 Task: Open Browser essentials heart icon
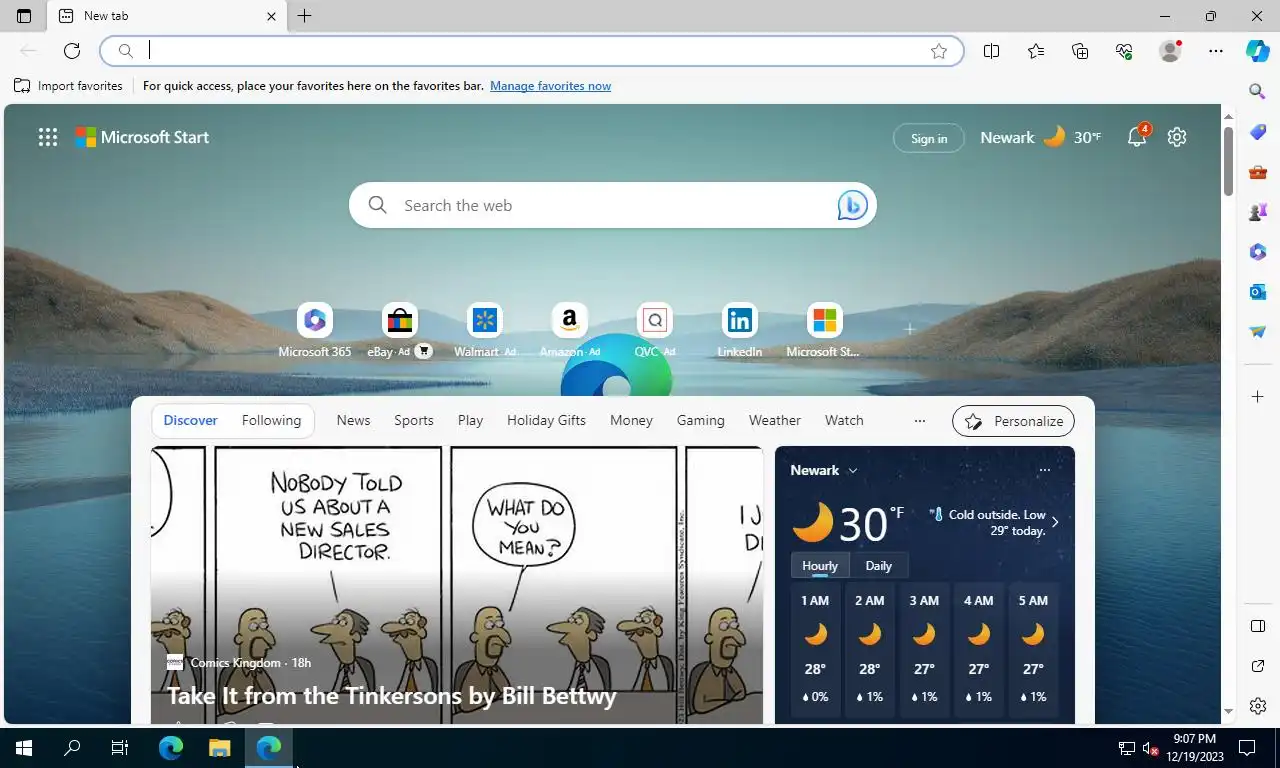(x=1124, y=51)
